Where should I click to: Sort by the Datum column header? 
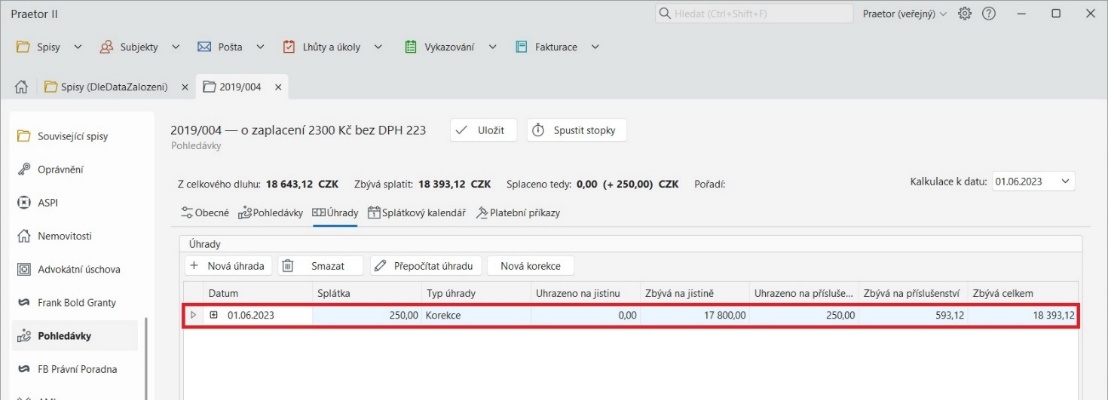click(257, 293)
